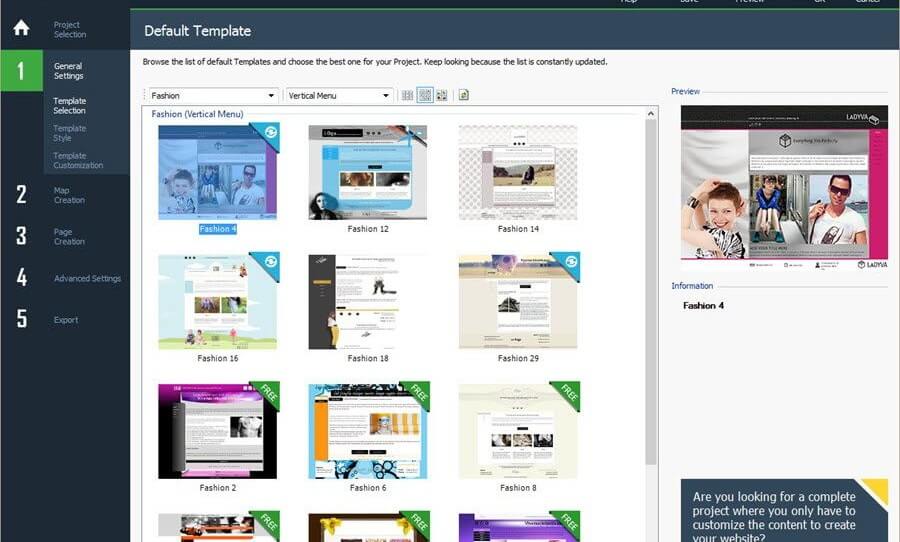Click step 2 number icon
900x542 pixels.
pyautogui.click(x=21, y=195)
